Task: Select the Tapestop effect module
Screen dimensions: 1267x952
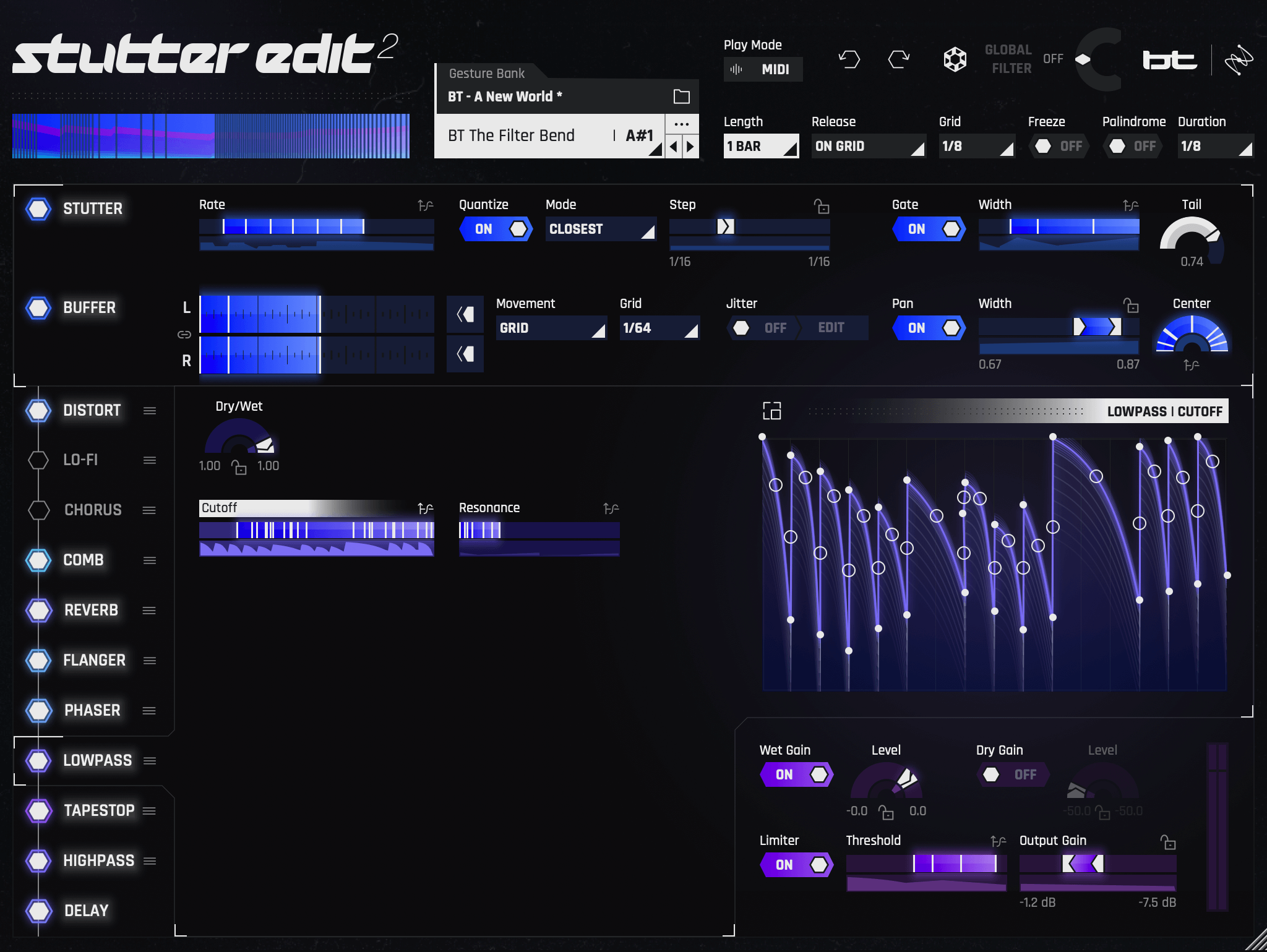Action: 99,810
